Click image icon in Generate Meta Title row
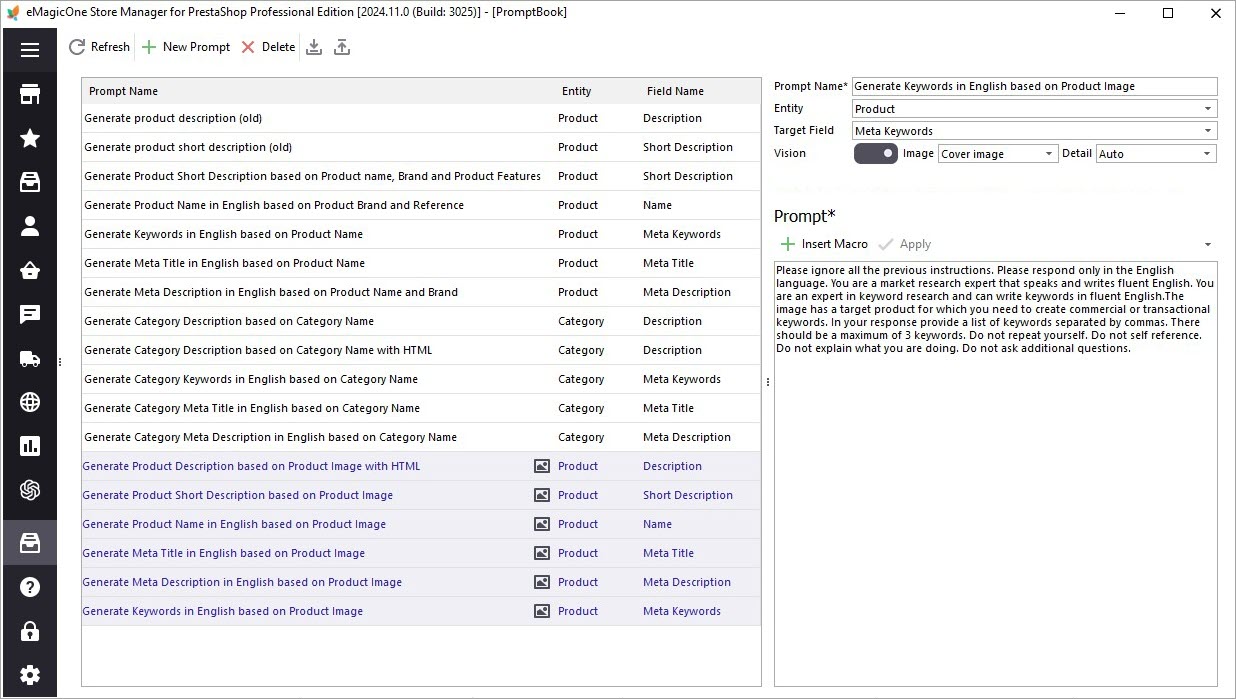This screenshot has width=1236, height=699. [542, 553]
